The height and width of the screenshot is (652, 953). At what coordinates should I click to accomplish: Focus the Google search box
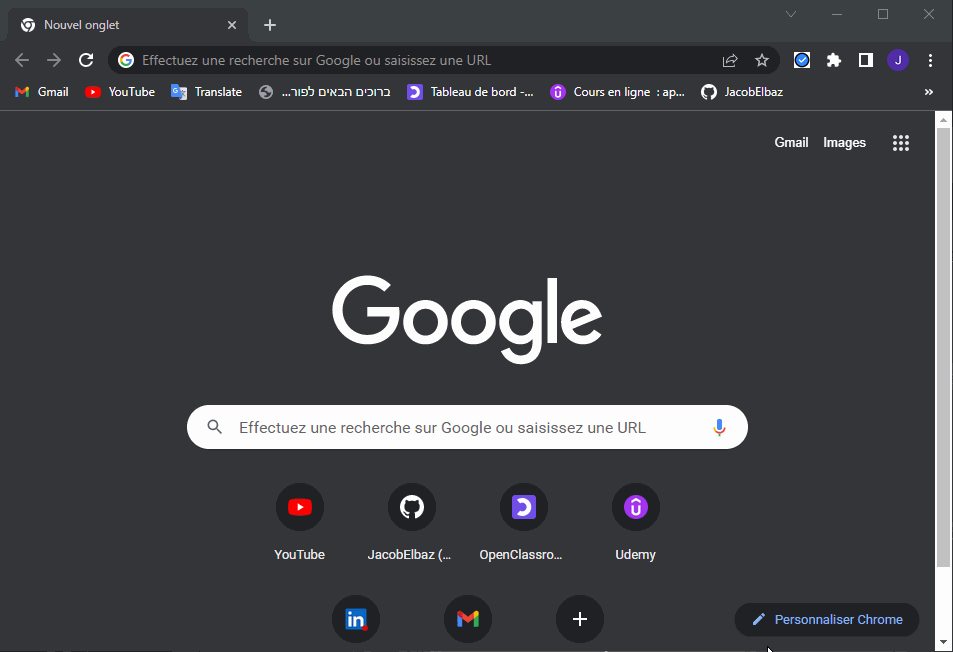click(x=467, y=427)
